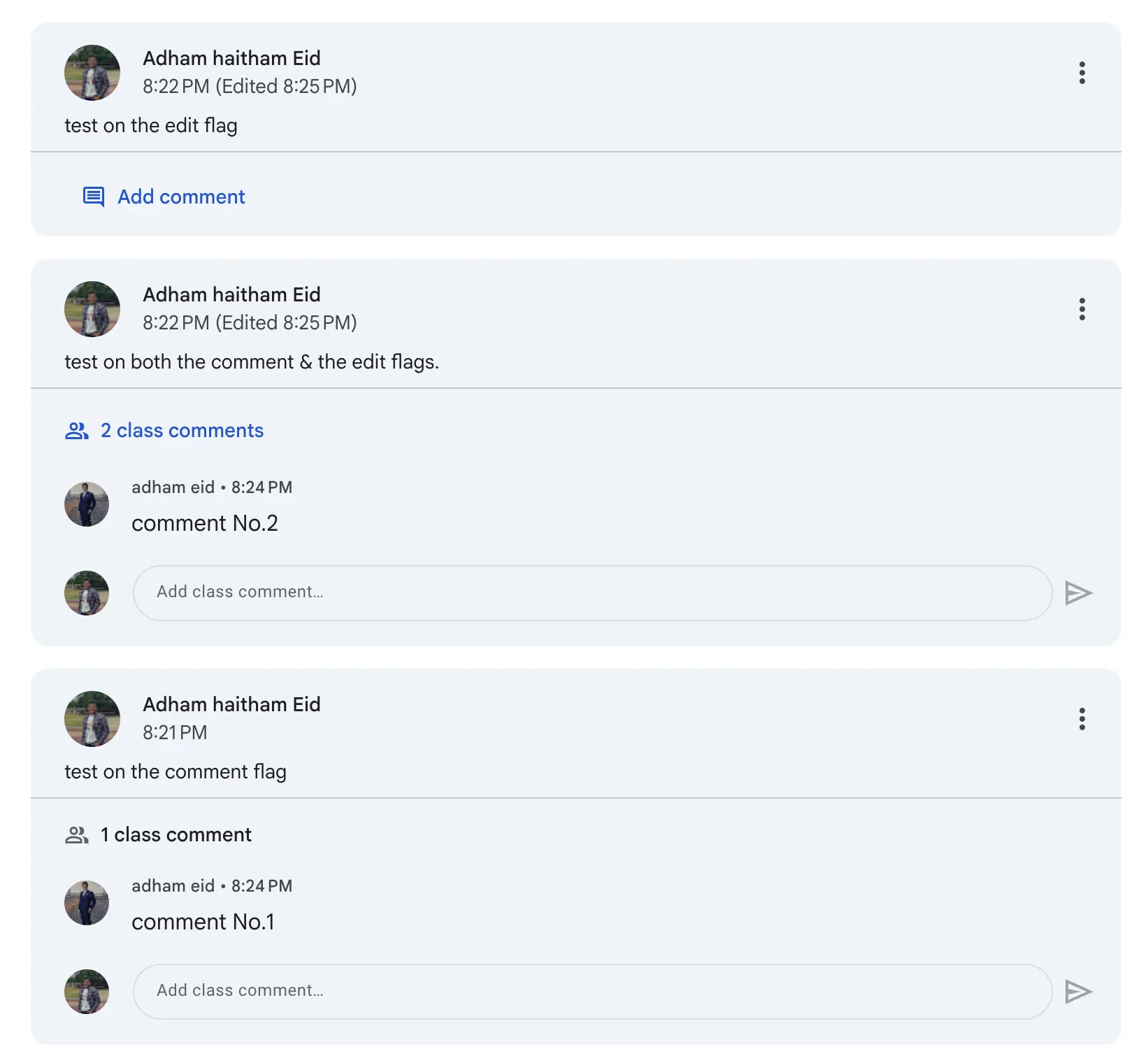Click adham eid's avatar next to comment No.1
The height and width of the screenshot is (1063, 1148).
(x=87, y=902)
